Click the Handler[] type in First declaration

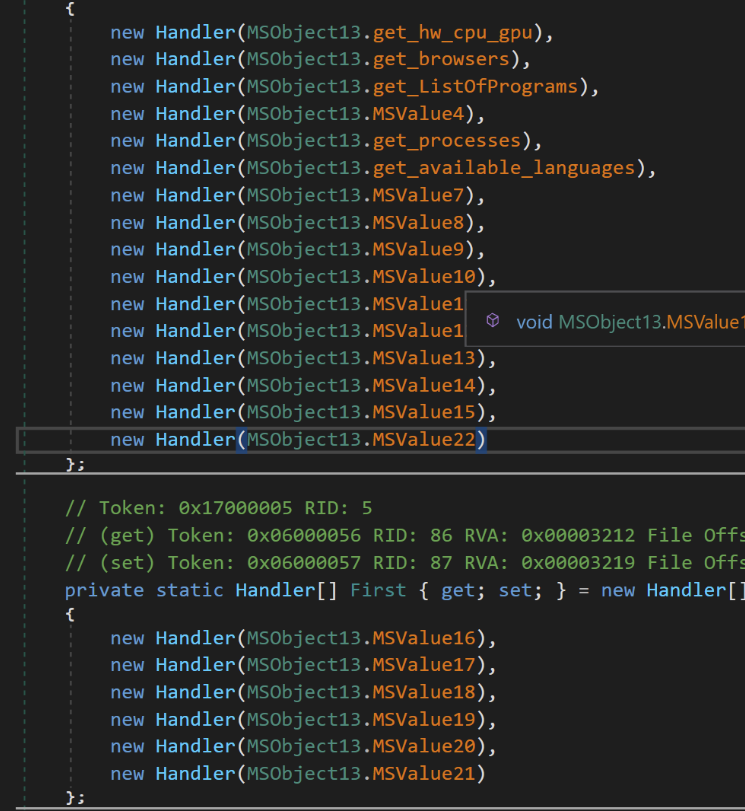pos(286,590)
